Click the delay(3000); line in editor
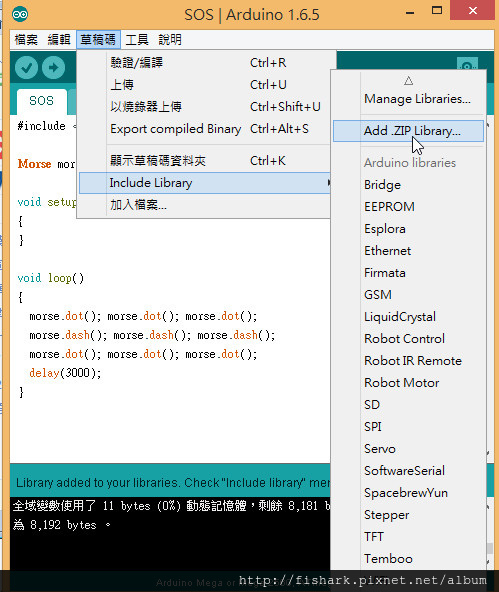 [65, 373]
